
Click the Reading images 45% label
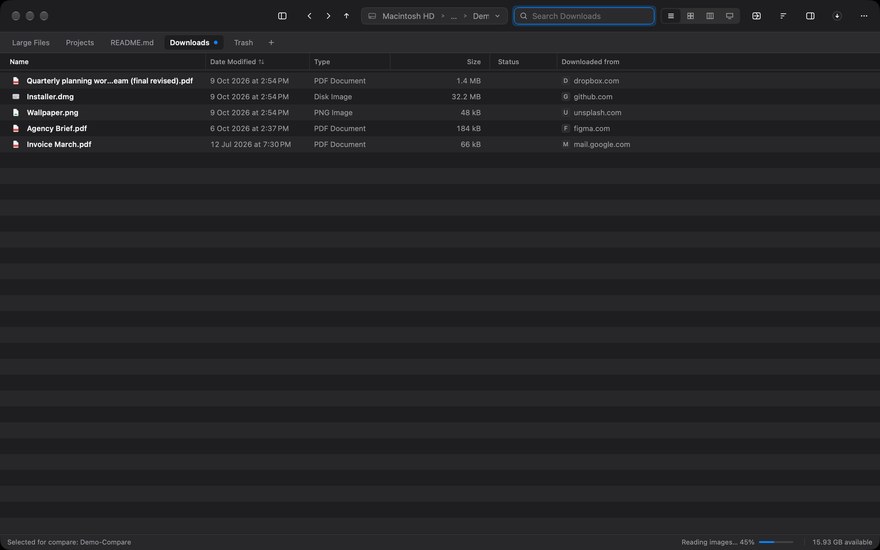[x=718, y=542]
